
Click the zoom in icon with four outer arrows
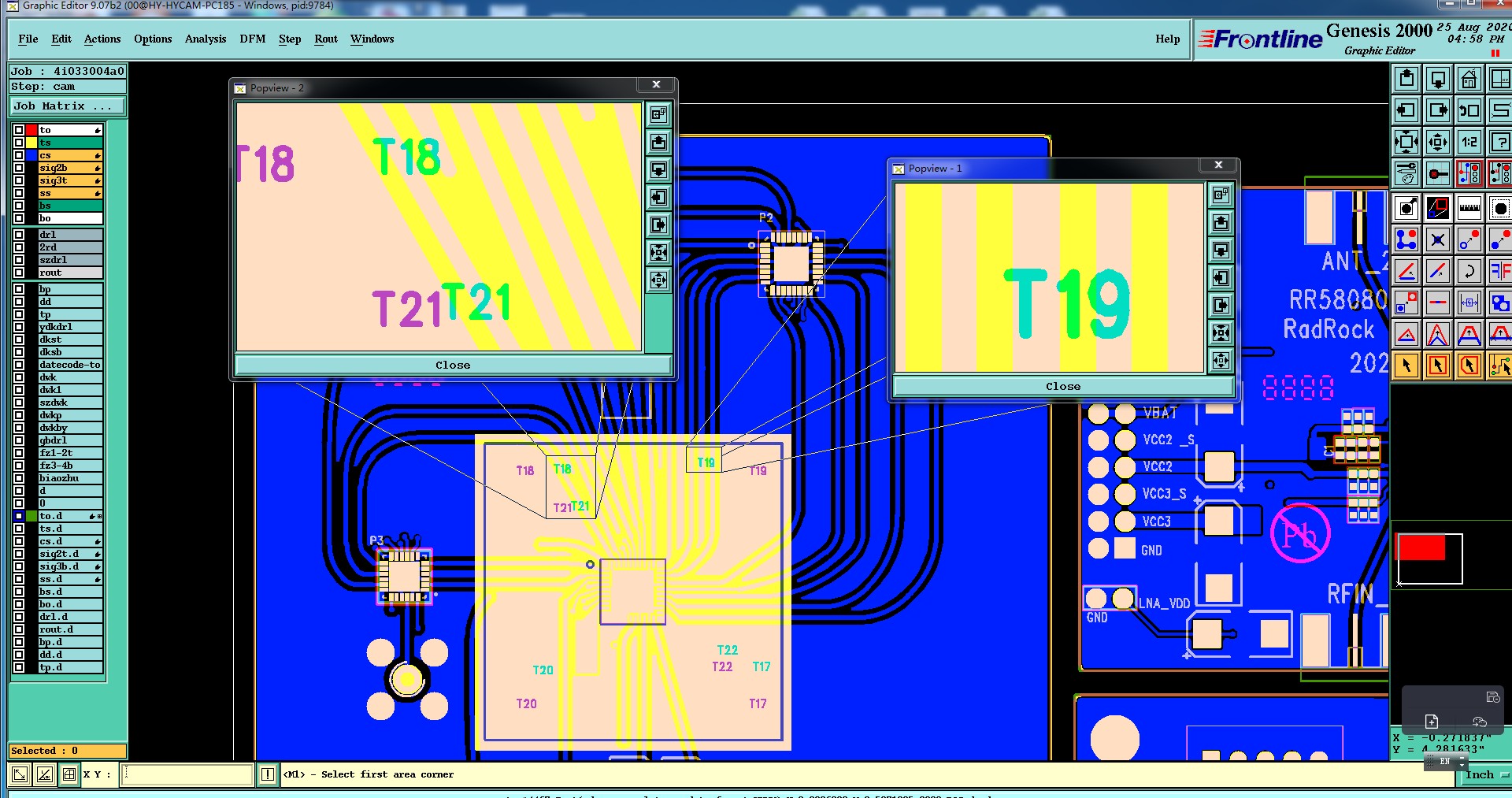tap(1406, 142)
